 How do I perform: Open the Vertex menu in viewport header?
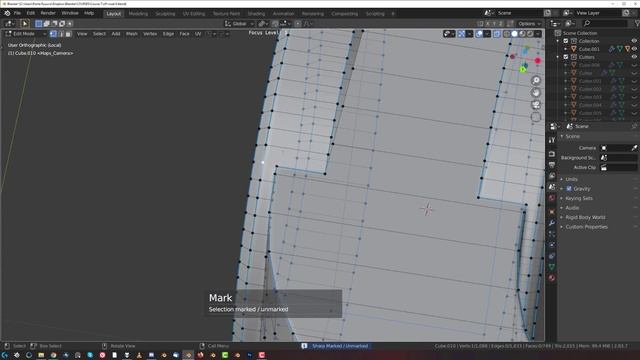(150, 34)
